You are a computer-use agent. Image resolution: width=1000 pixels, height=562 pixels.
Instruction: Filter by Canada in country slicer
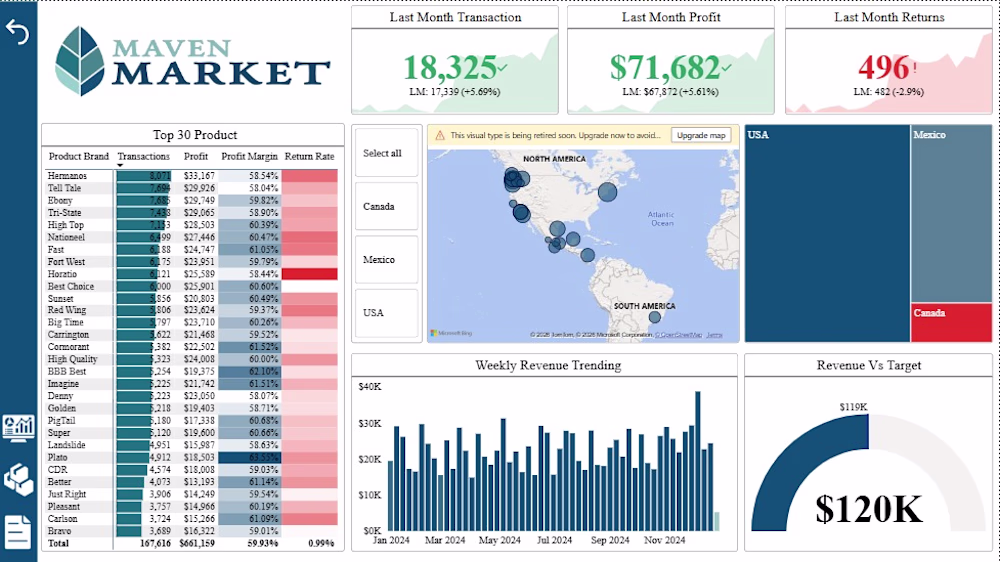click(x=386, y=206)
